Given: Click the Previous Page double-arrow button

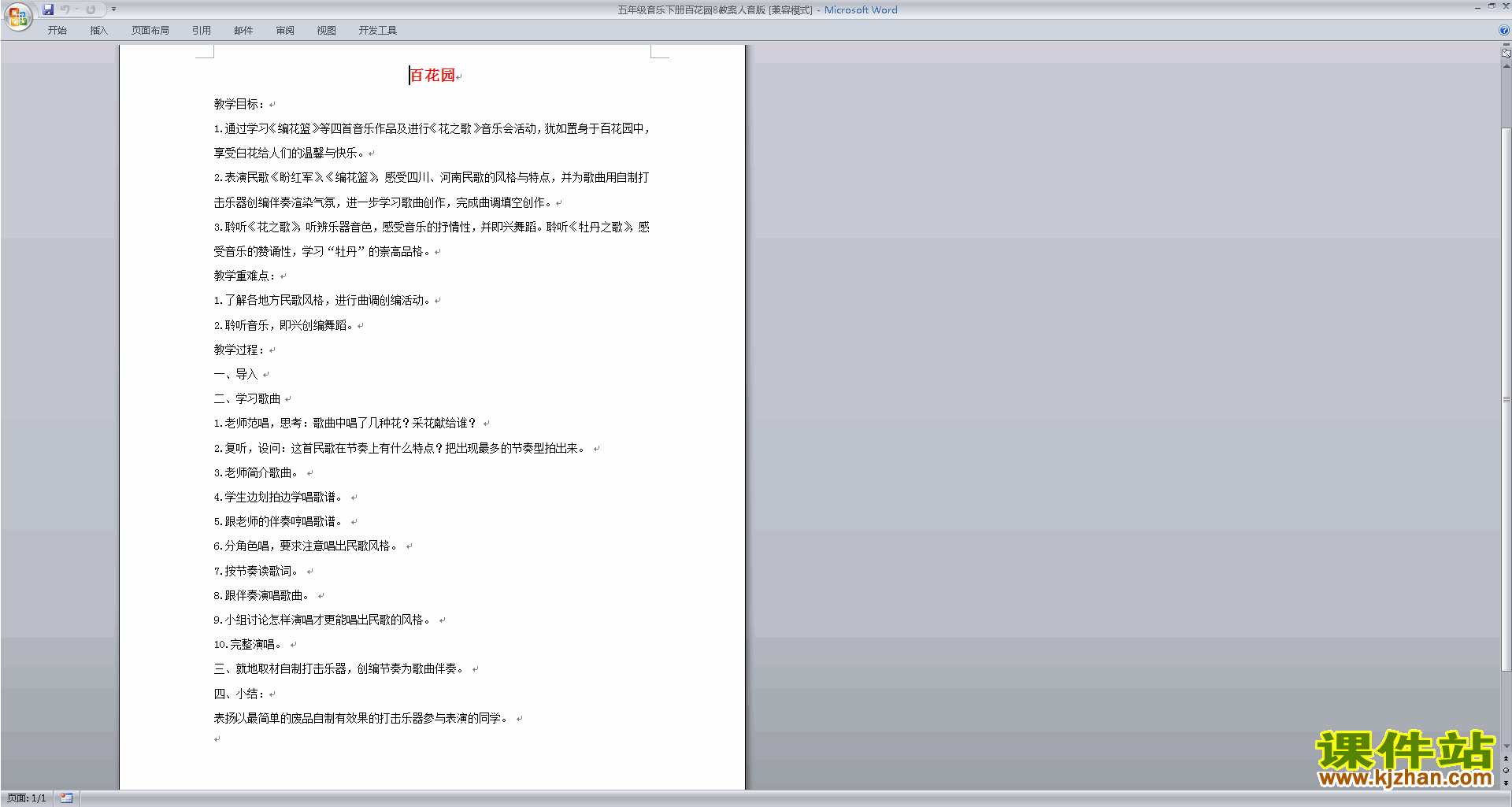Looking at the screenshot, I should (1506, 758).
